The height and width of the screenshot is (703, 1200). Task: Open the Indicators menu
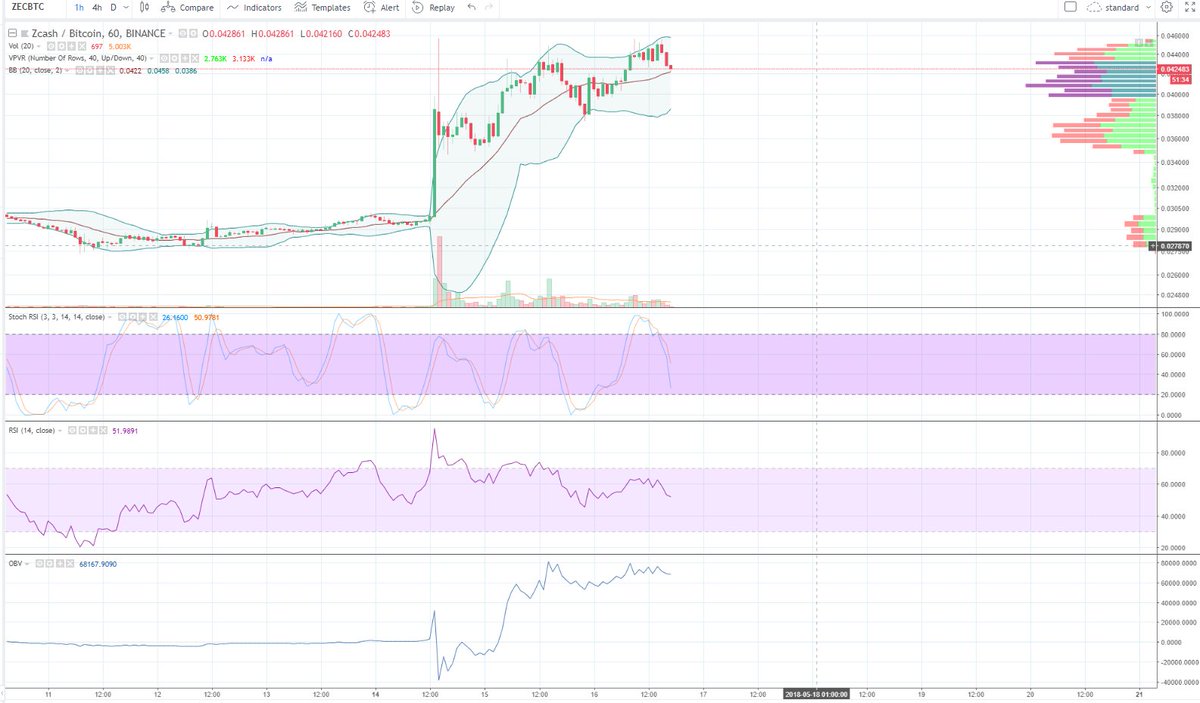(x=254, y=8)
